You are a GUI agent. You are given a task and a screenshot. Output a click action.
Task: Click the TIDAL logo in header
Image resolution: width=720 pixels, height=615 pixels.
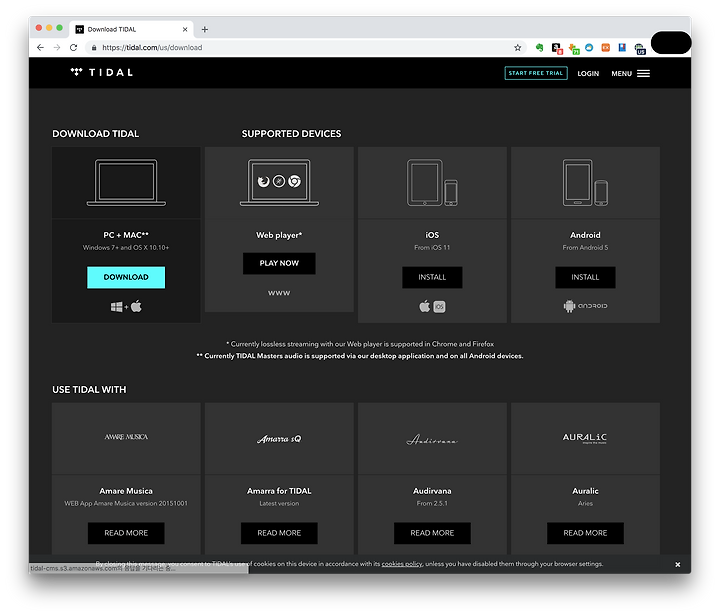101,72
